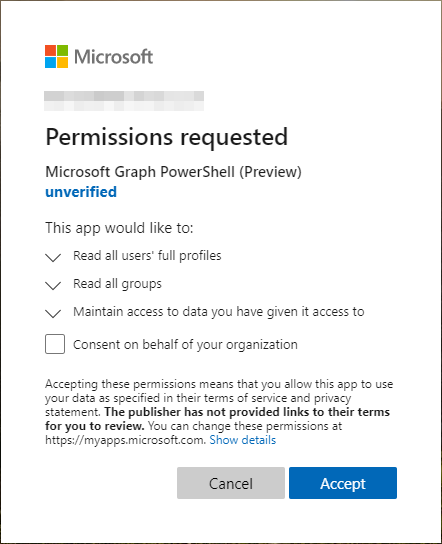Select the blurred account email line
Image resolution: width=442 pixels, height=544 pixels.
tap(124, 101)
